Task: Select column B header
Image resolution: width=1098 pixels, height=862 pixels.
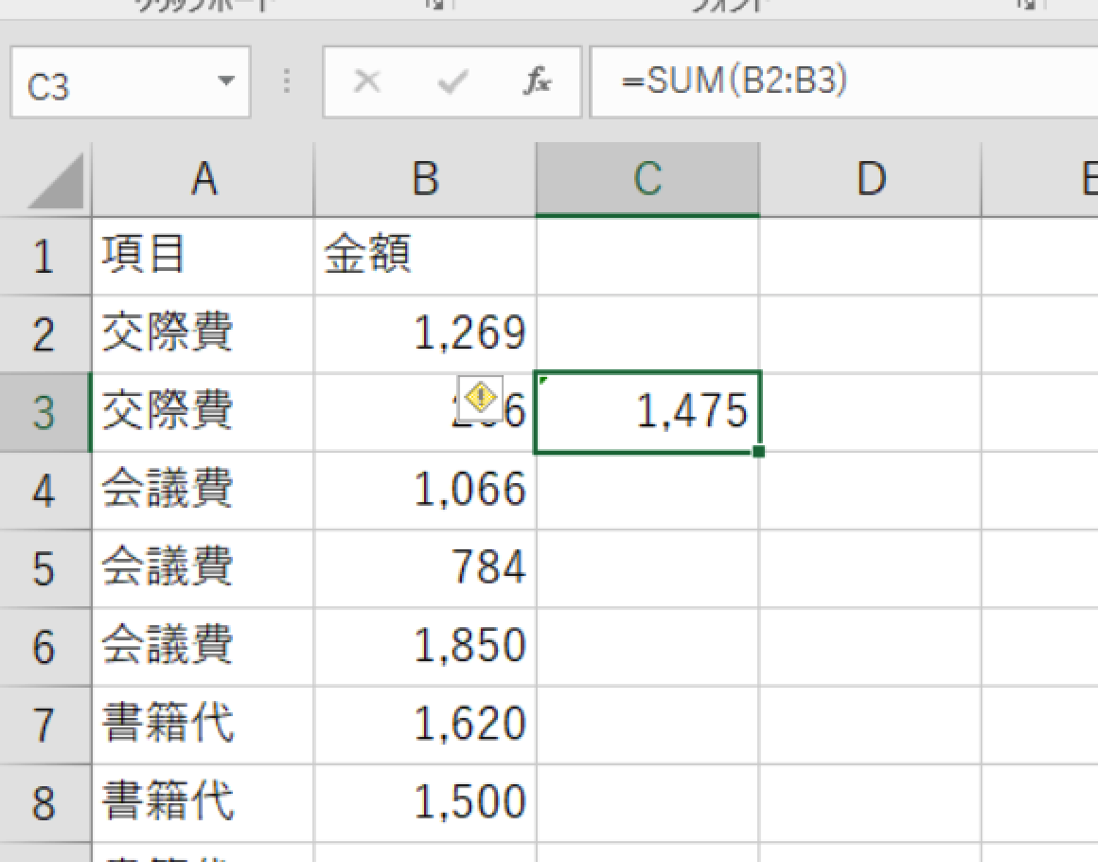Action: coord(425,179)
